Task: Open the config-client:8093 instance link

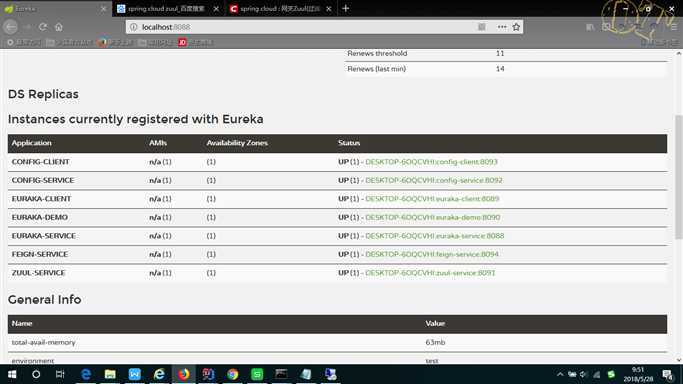Action: point(431,162)
